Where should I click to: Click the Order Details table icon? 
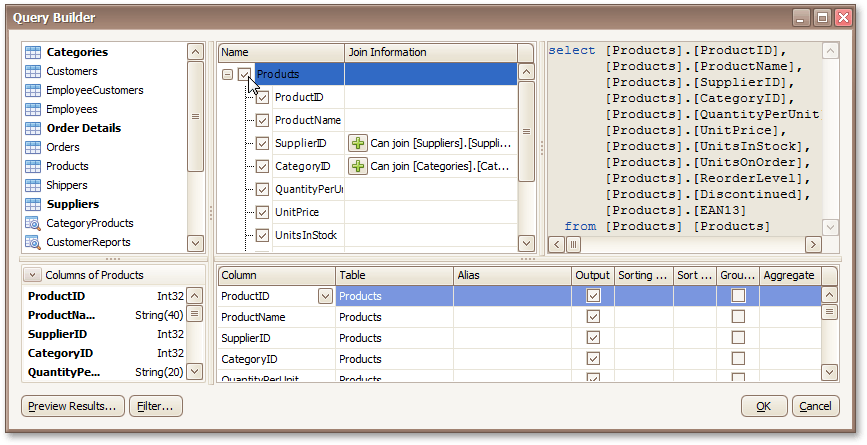coord(32,128)
